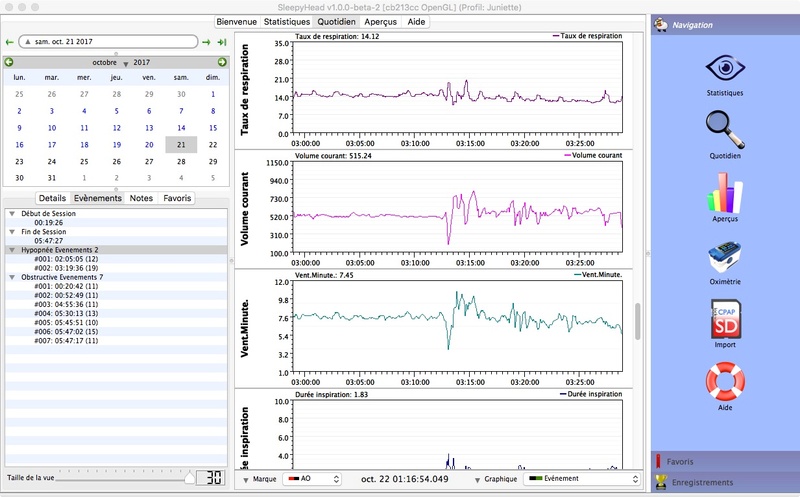
Task: Select the Quotidien tab
Action: click(x=336, y=21)
